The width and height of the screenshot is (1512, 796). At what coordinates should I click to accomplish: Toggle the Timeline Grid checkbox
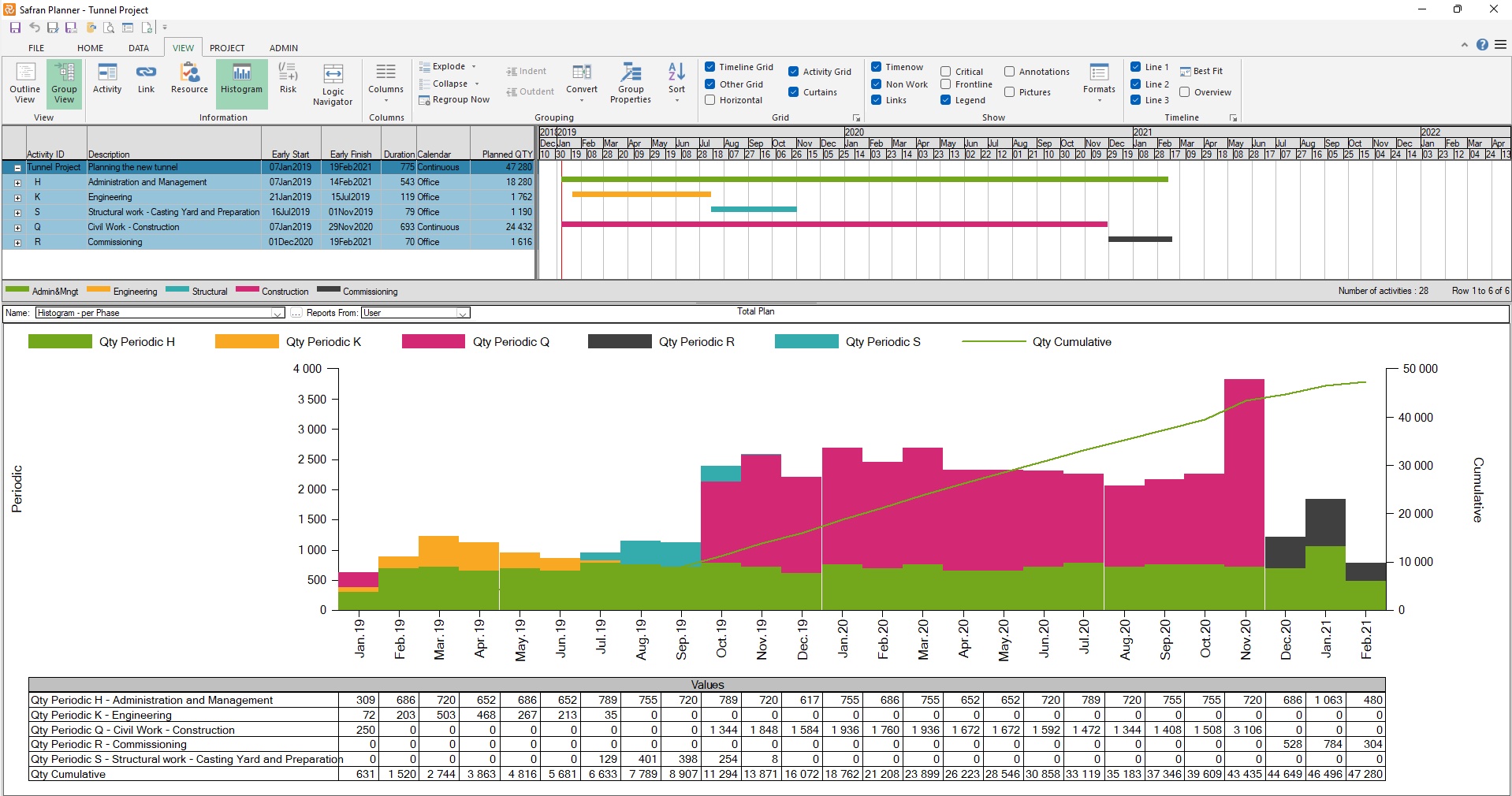point(710,67)
